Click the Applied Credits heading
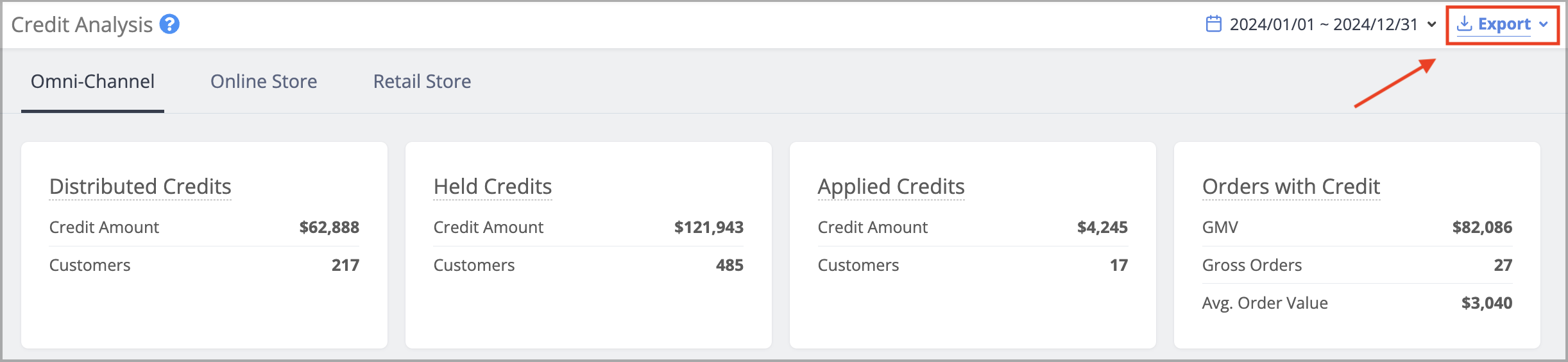Viewport: 1568px width, 362px height. click(891, 187)
